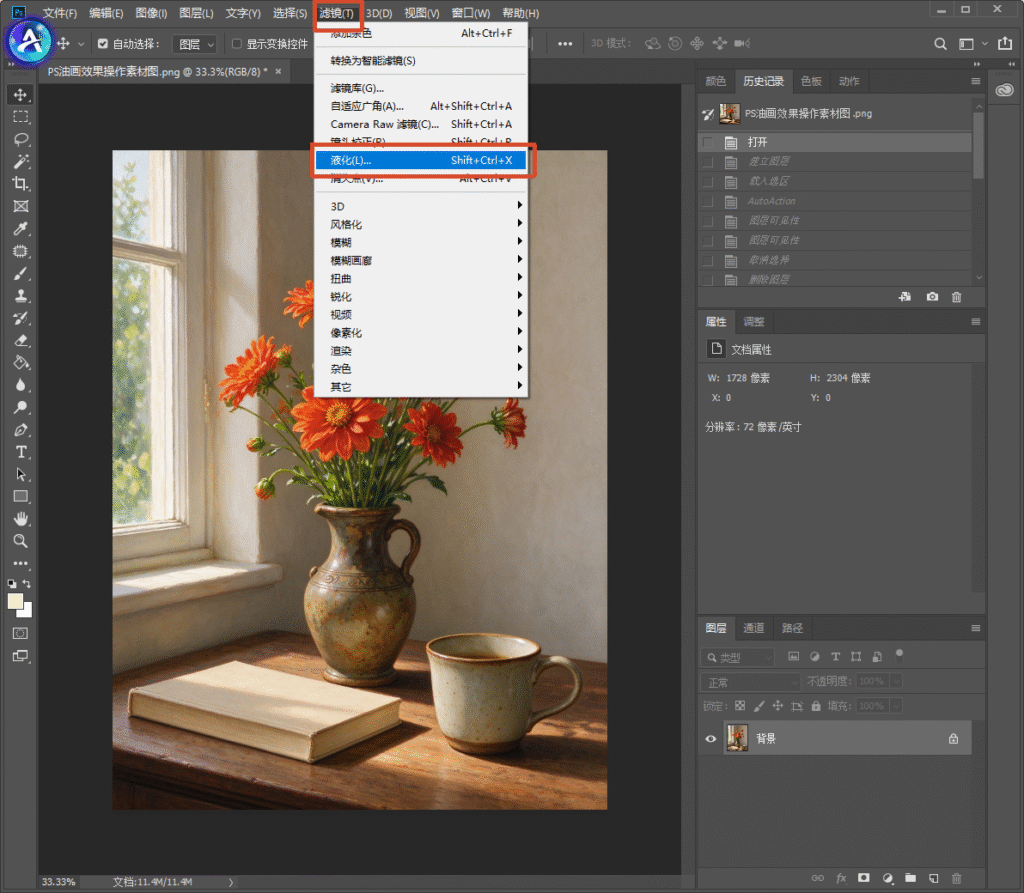The width and height of the screenshot is (1024, 893).
Task: Select the Horizontal Type tool
Action: 21,452
